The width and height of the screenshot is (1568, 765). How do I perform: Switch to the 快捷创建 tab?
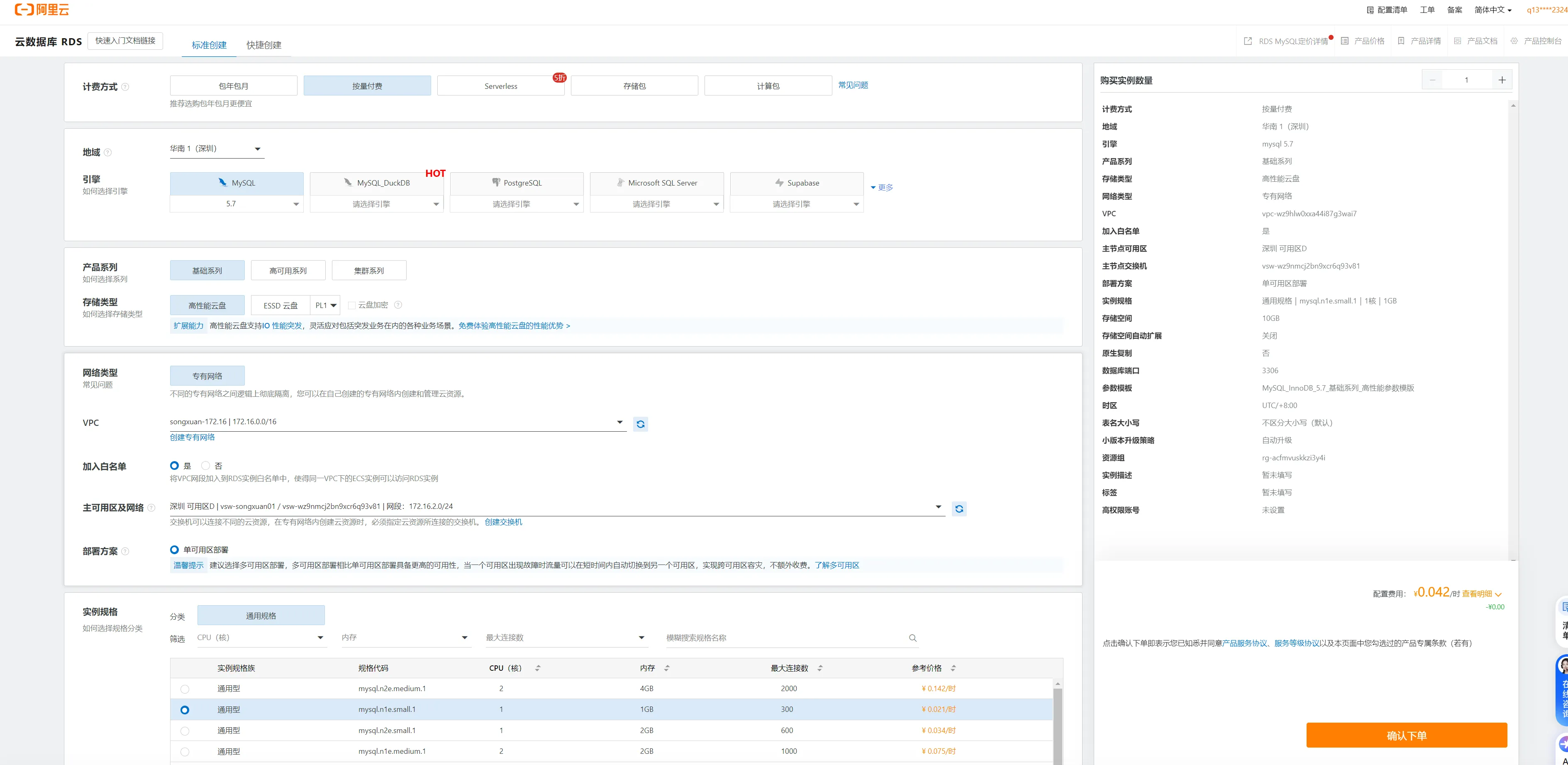(x=263, y=45)
